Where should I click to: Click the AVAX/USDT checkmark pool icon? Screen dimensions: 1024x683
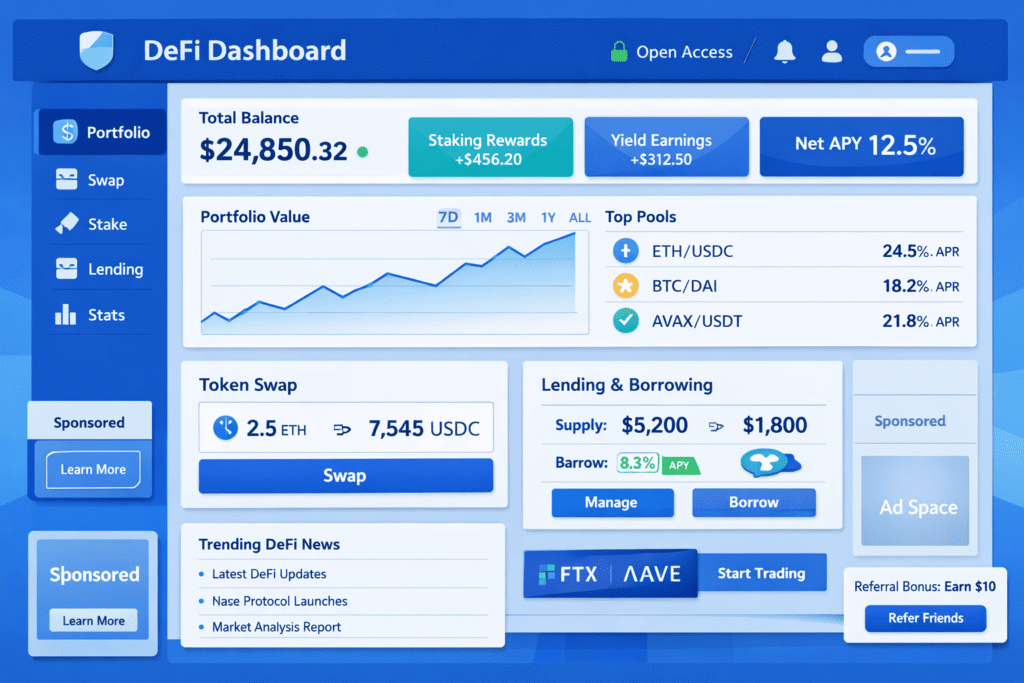[626, 321]
